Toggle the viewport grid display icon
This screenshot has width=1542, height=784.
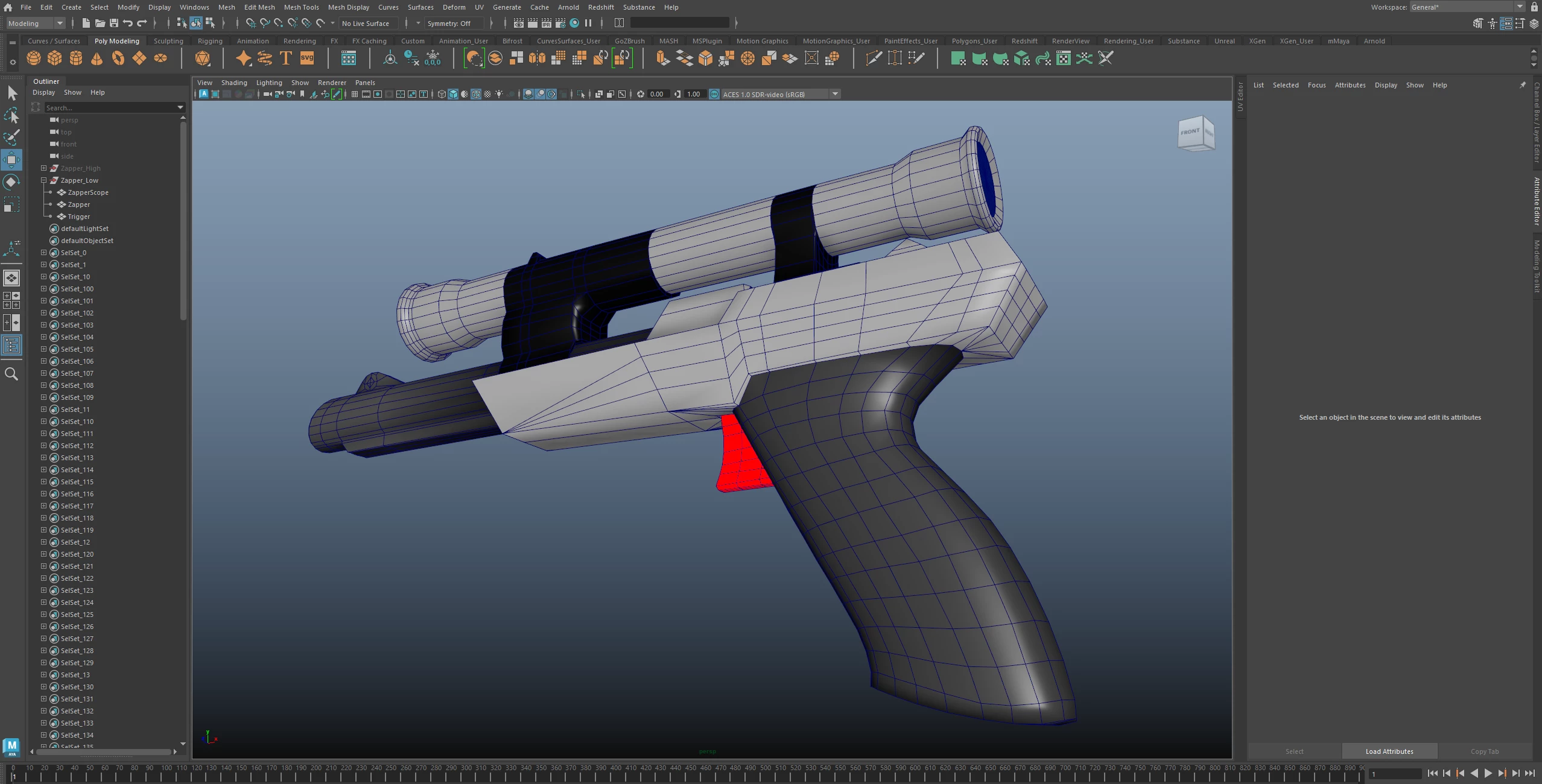tap(355, 94)
